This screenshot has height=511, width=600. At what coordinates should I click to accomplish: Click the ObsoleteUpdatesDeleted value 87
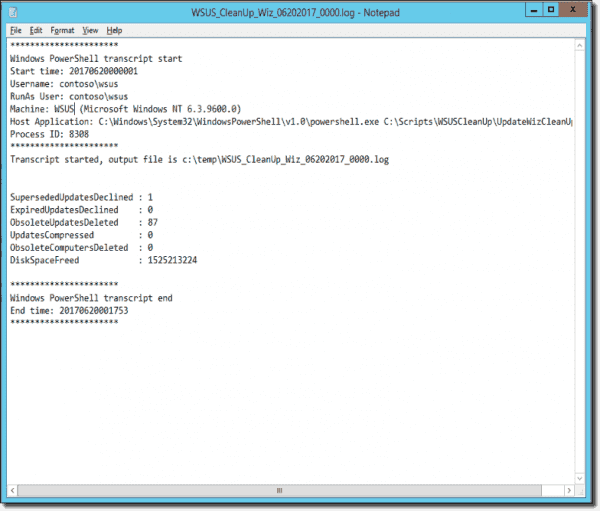click(x=153, y=222)
